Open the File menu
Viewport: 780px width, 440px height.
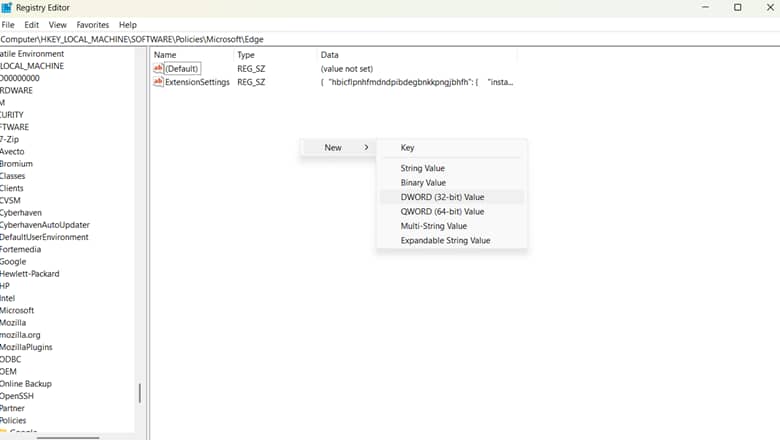pyautogui.click(x=8, y=25)
